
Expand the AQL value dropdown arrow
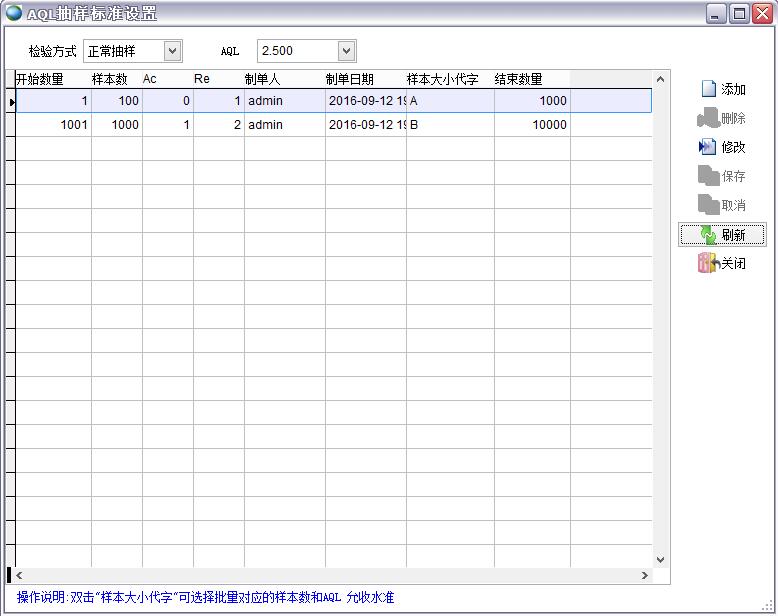coord(346,51)
